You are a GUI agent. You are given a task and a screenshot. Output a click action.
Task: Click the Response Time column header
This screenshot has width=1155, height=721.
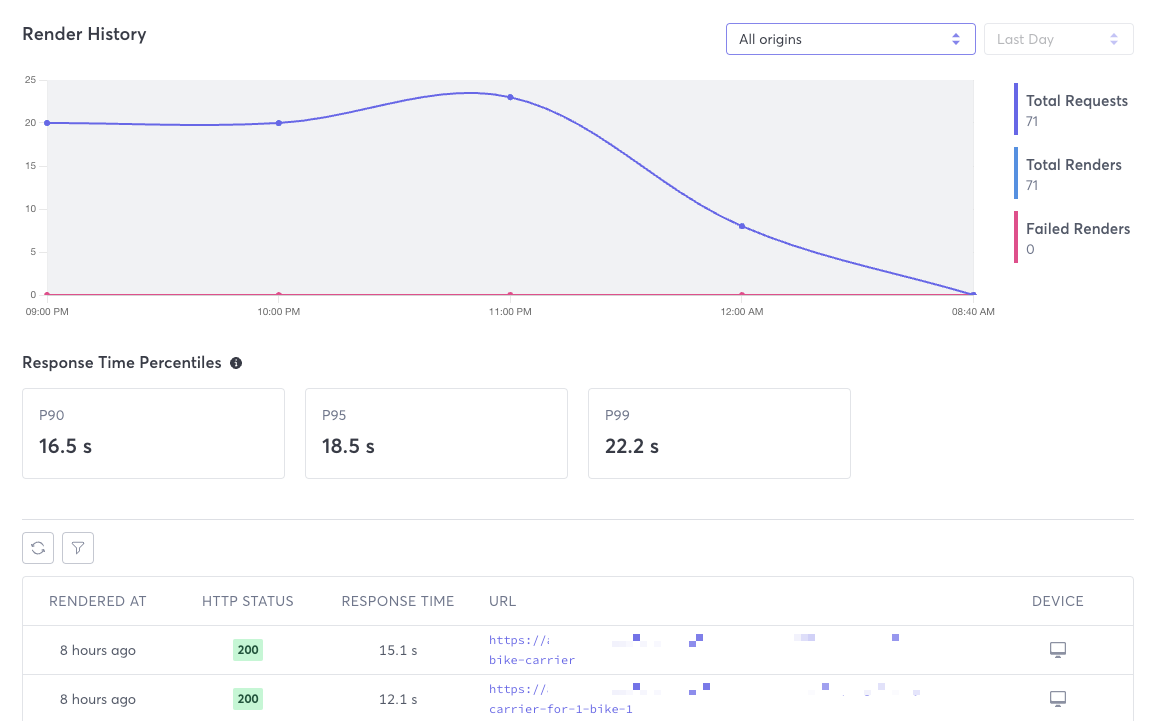397,601
